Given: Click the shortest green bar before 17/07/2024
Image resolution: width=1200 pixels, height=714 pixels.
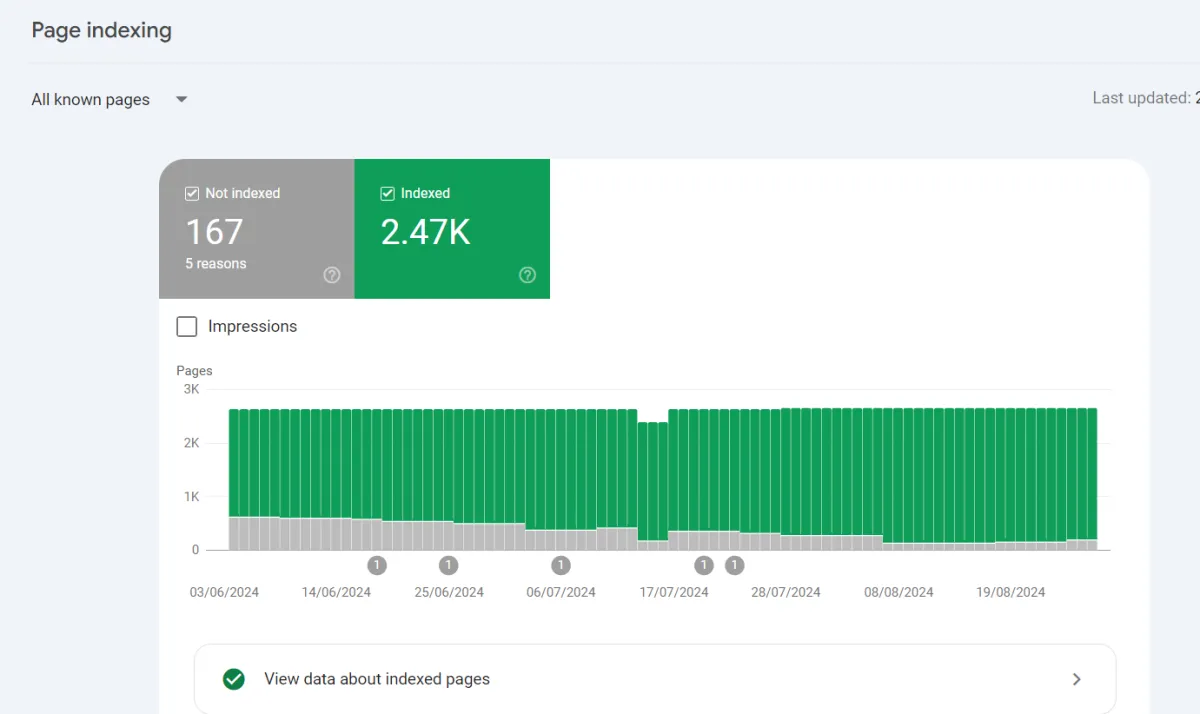Looking at the screenshot, I should tap(653, 480).
